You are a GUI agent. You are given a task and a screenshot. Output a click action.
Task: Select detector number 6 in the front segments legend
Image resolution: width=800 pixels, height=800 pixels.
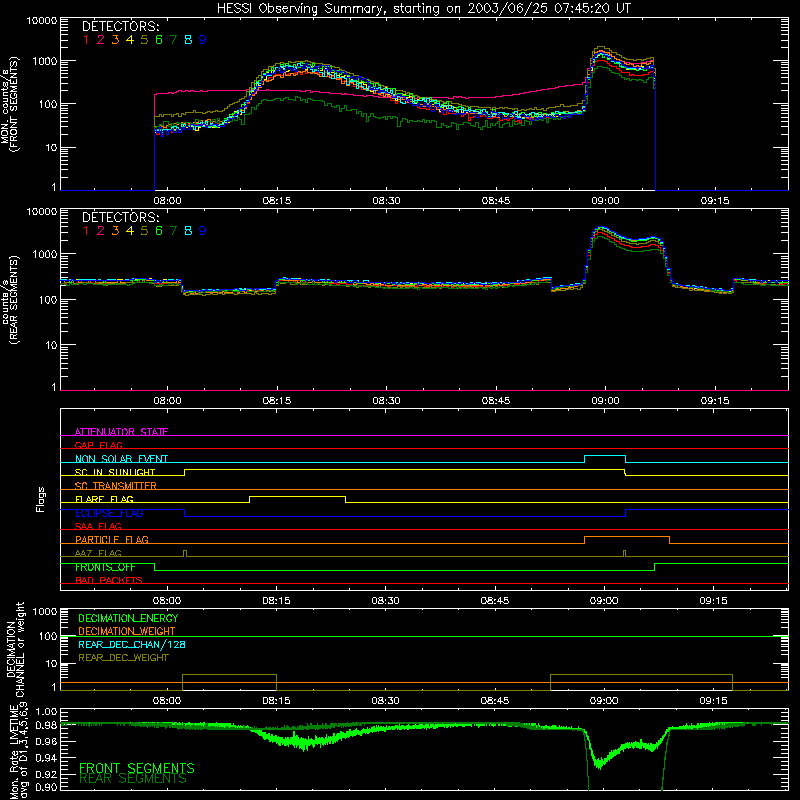coord(159,40)
